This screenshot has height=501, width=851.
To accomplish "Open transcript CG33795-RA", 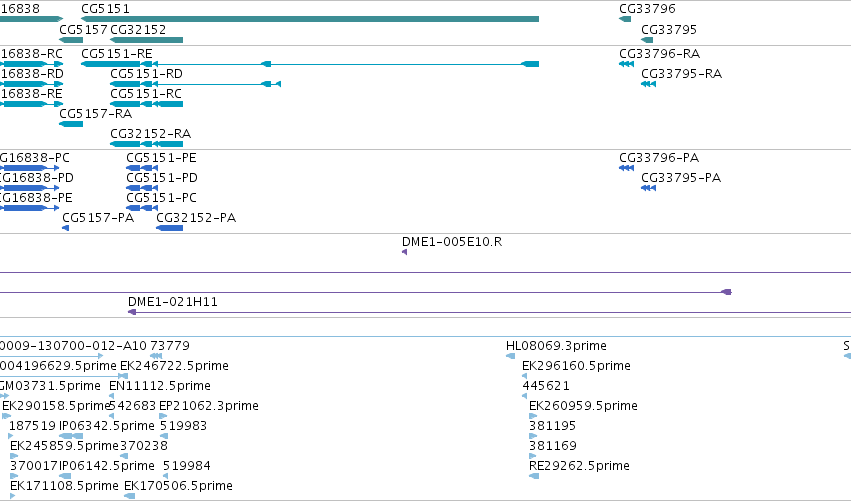I will pyautogui.click(x=682, y=74).
